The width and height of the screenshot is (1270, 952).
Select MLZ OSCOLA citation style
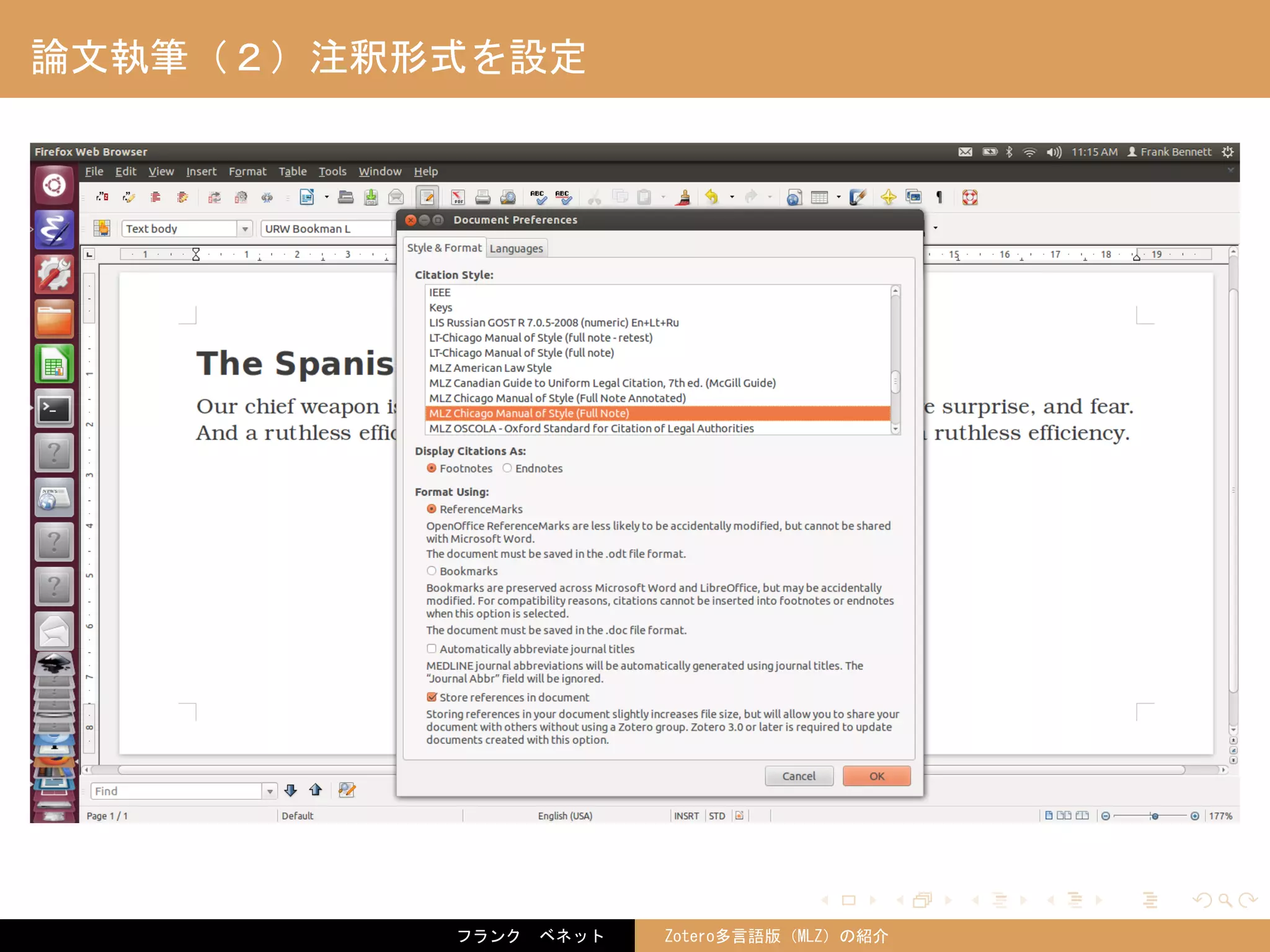point(657,428)
